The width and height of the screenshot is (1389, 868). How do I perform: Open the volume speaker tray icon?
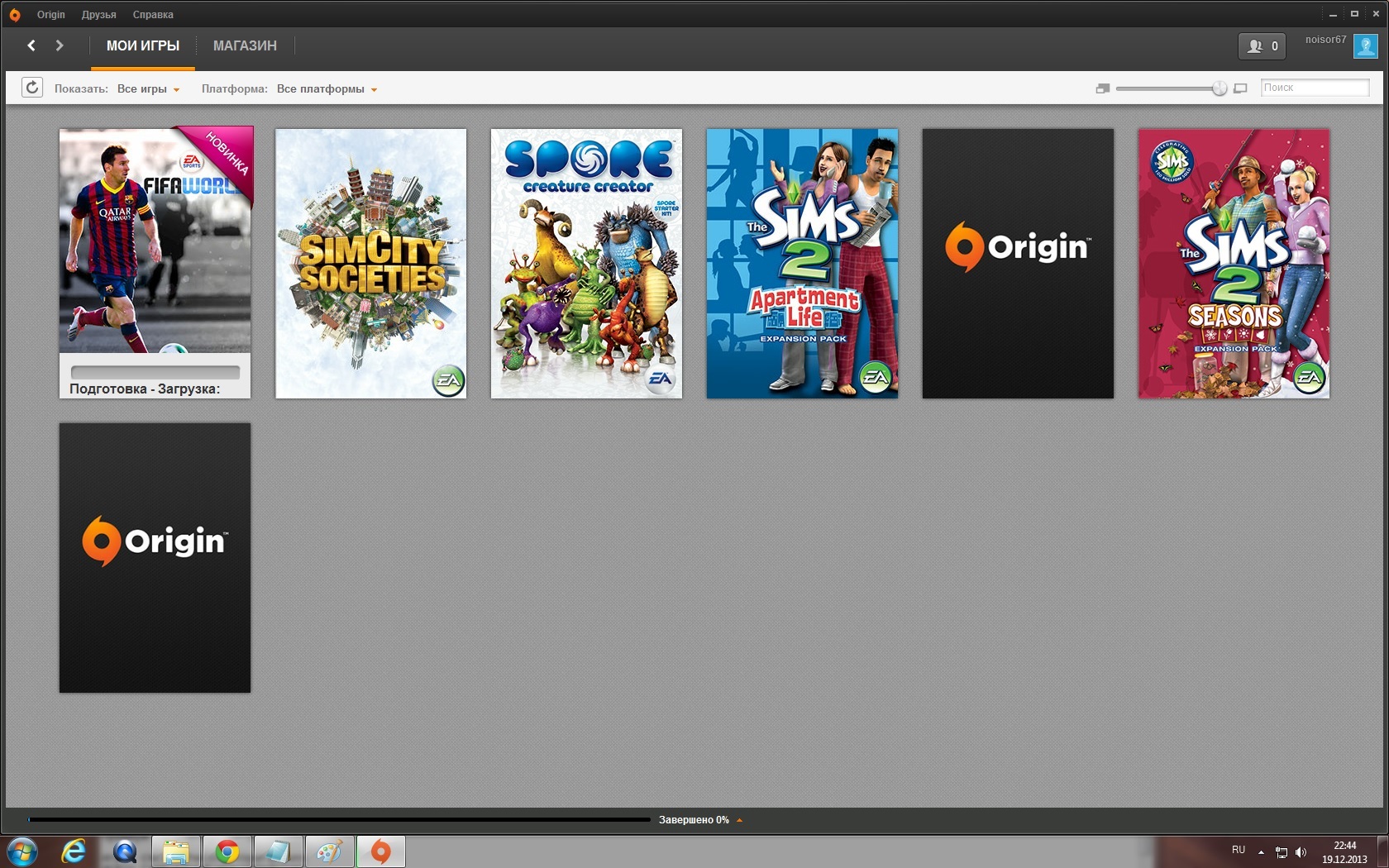[x=1301, y=852]
